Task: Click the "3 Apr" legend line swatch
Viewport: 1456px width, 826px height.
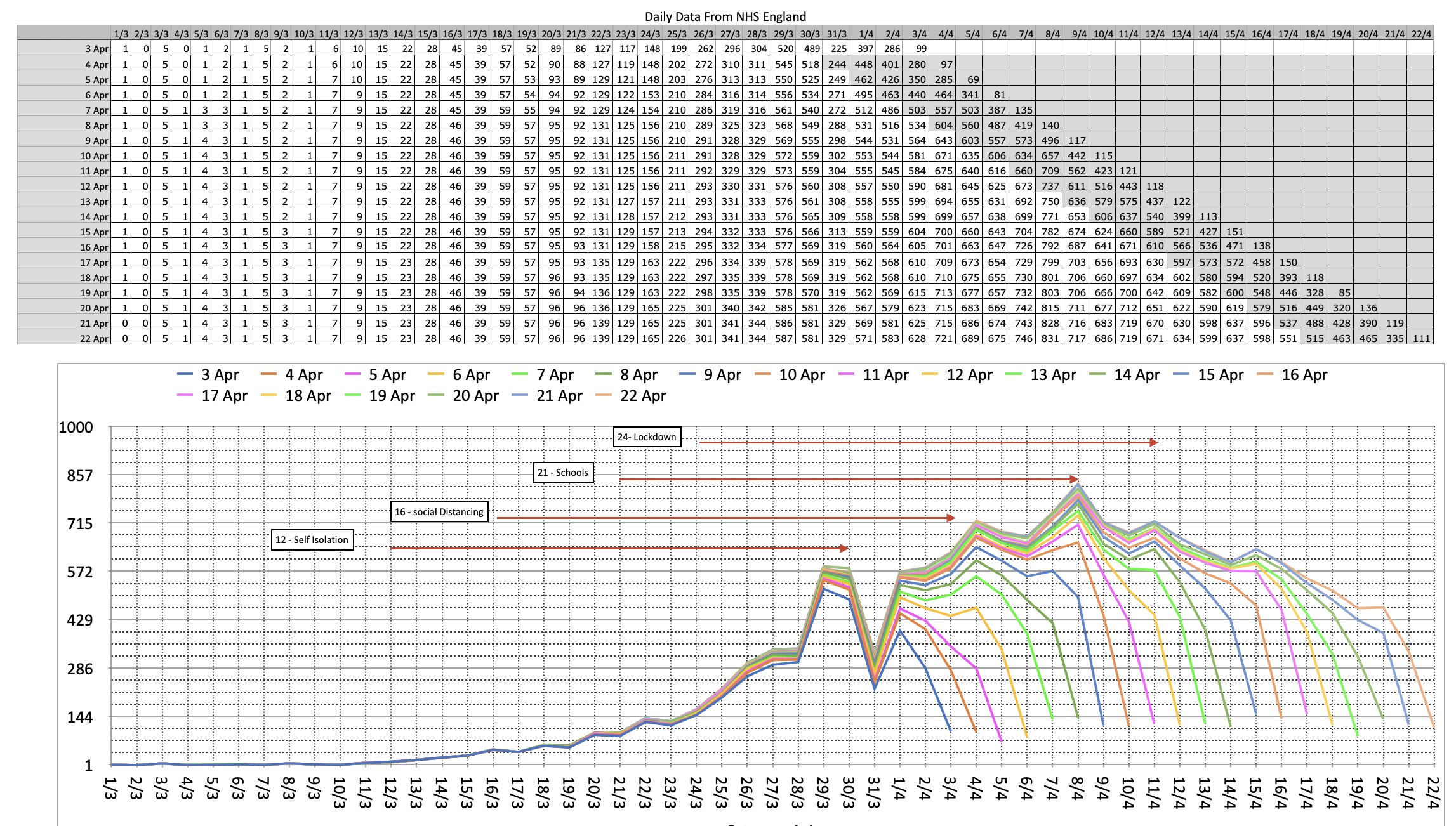Action: pyautogui.click(x=185, y=375)
